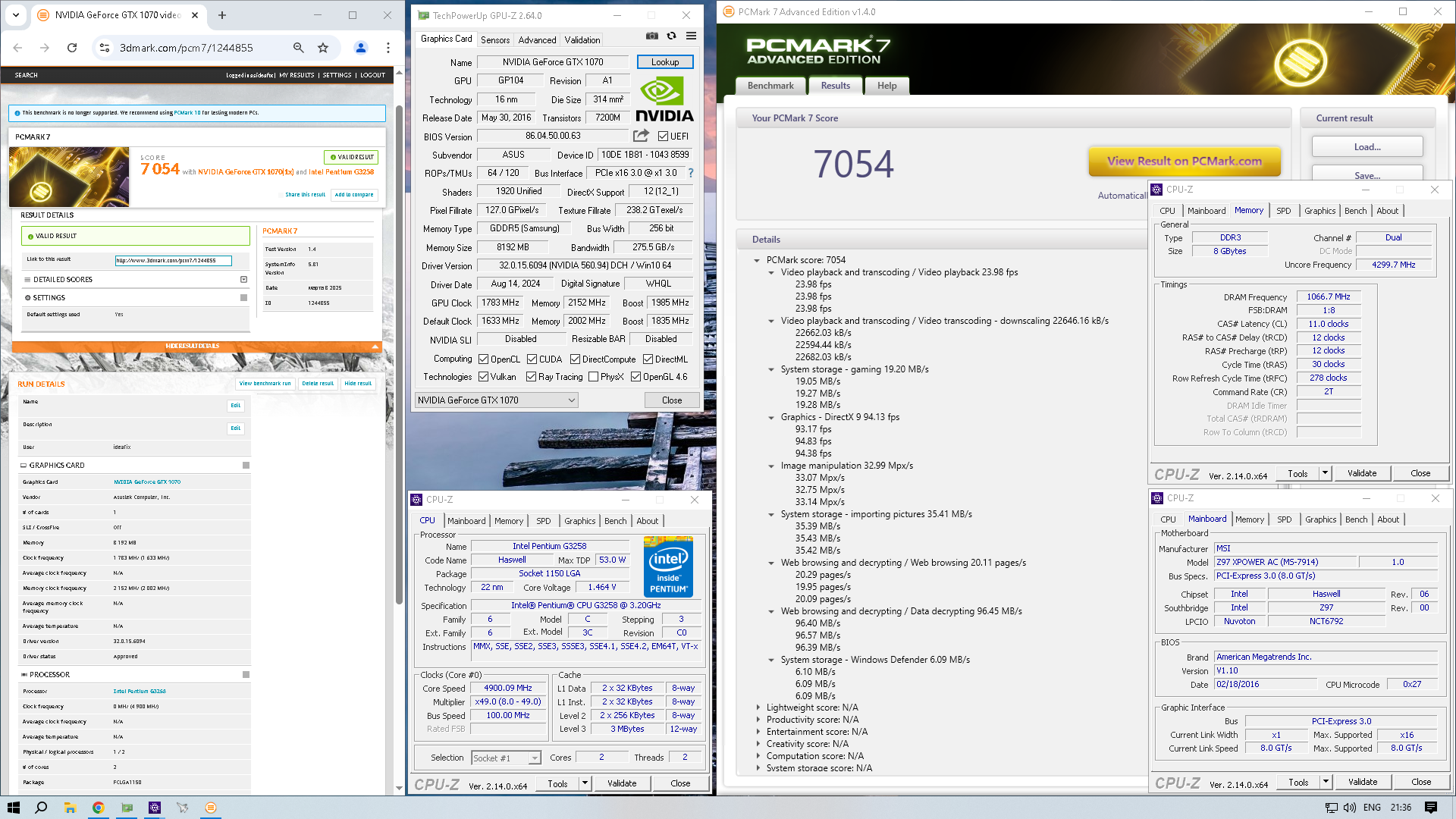1456x819 pixels.
Task: Click PCMark 7 result thumbnail image
Action: point(69,177)
